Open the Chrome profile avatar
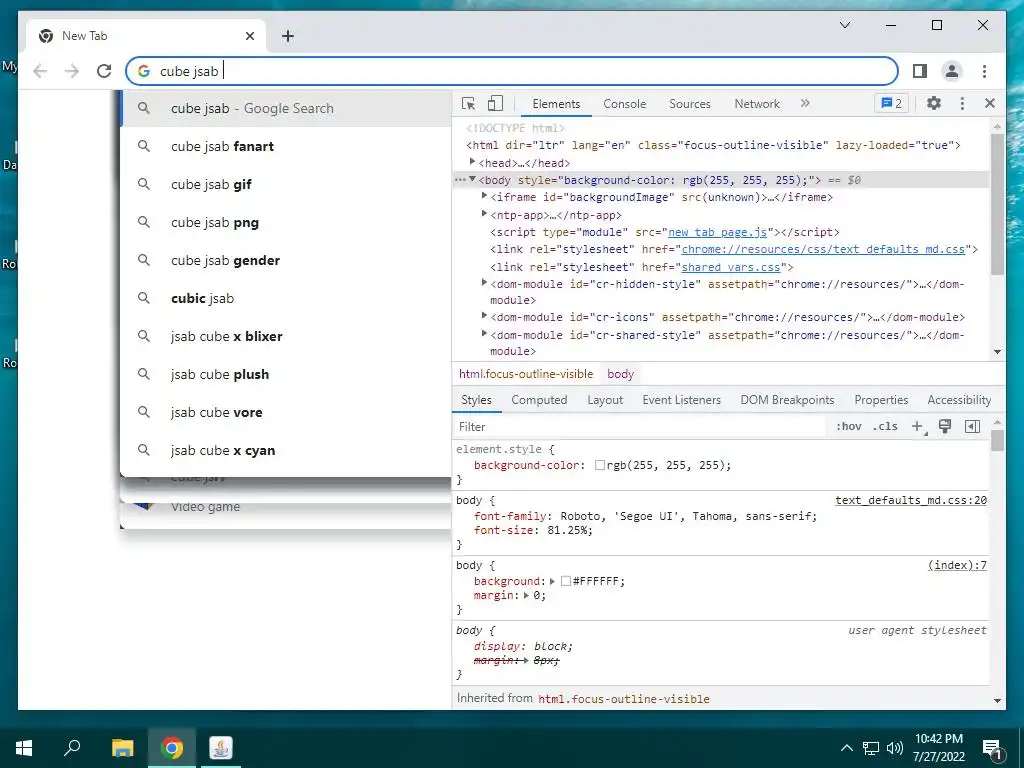Viewport: 1024px width, 768px height. click(952, 71)
